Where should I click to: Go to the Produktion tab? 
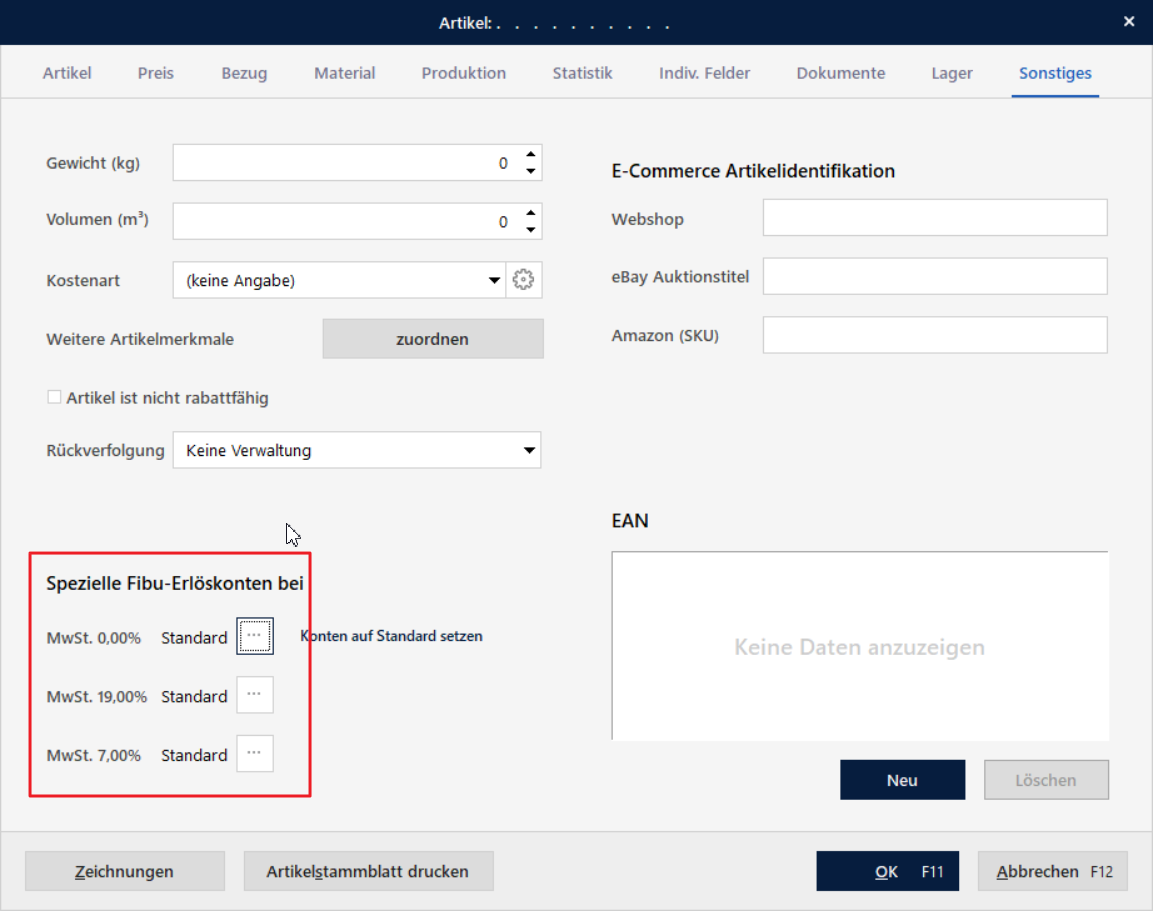pyautogui.click(x=464, y=73)
